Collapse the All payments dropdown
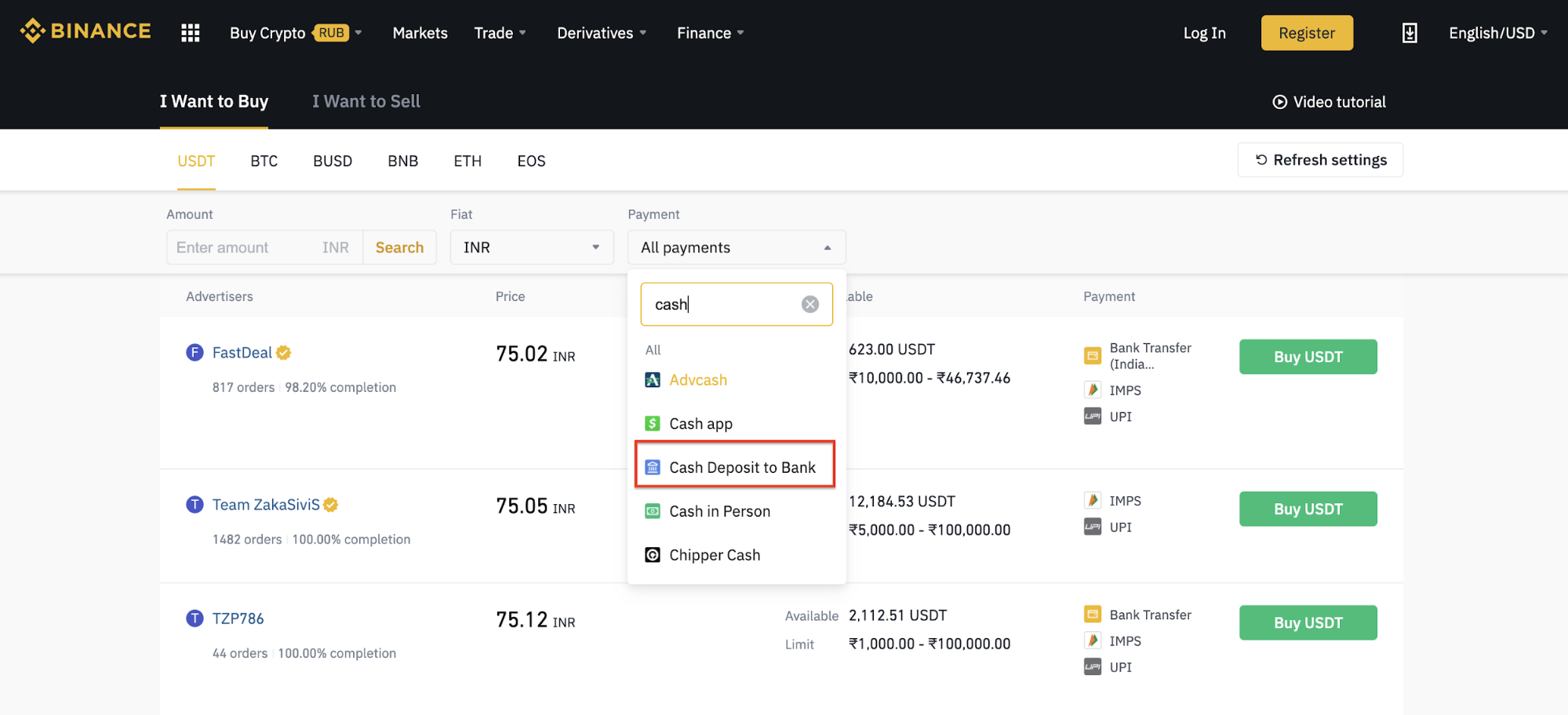 [737, 248]
